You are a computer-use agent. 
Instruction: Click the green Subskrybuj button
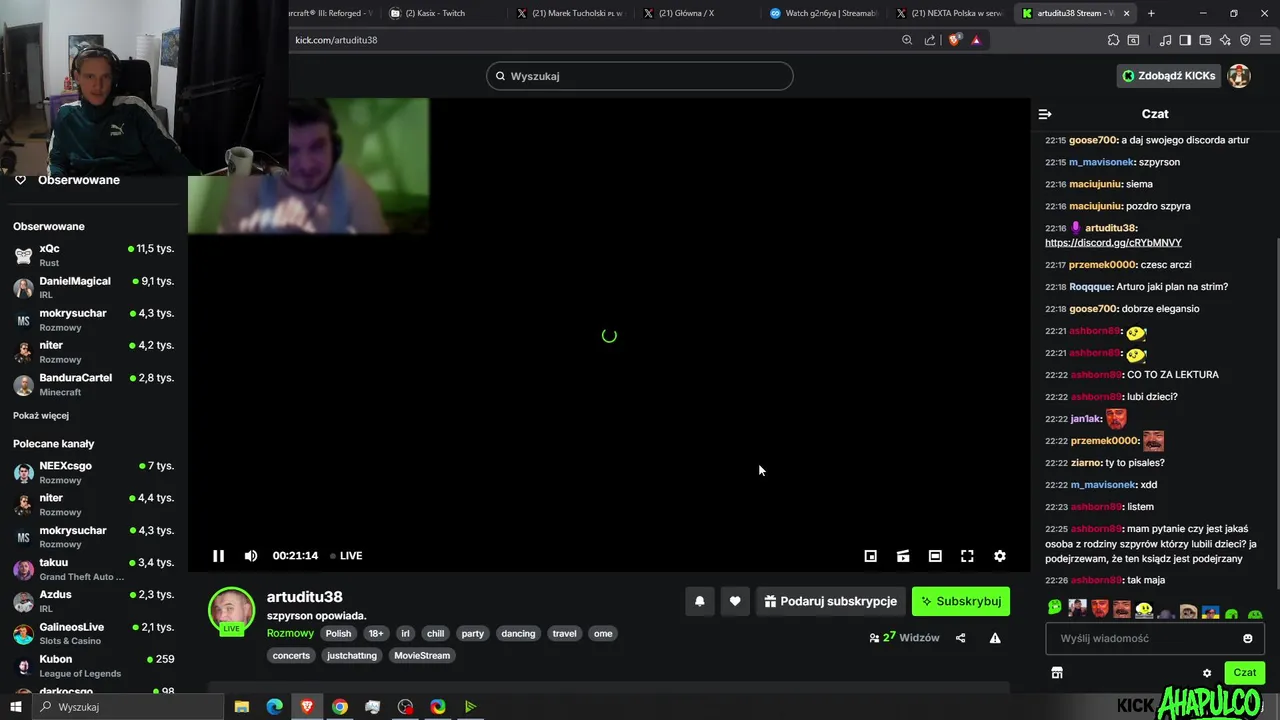coord(961,601)
